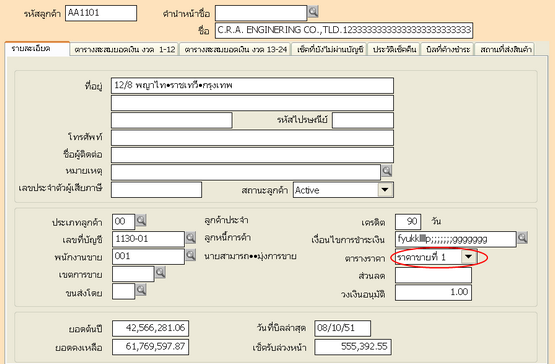The image size is (555, 364).
Task: Click เงื่อนไขการชำระเงิน text field
Action: (456, 239)
